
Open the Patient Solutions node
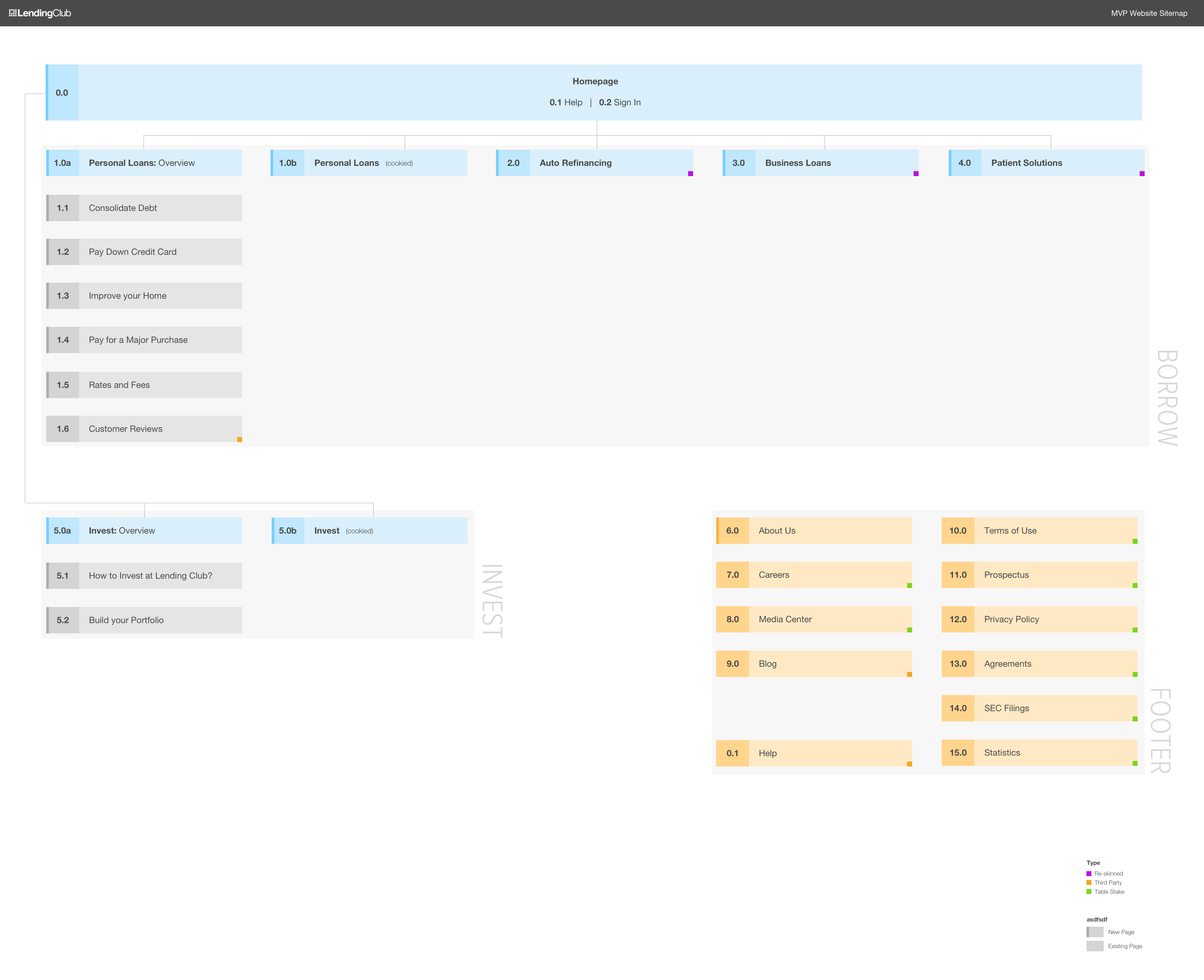point(1026,163)
